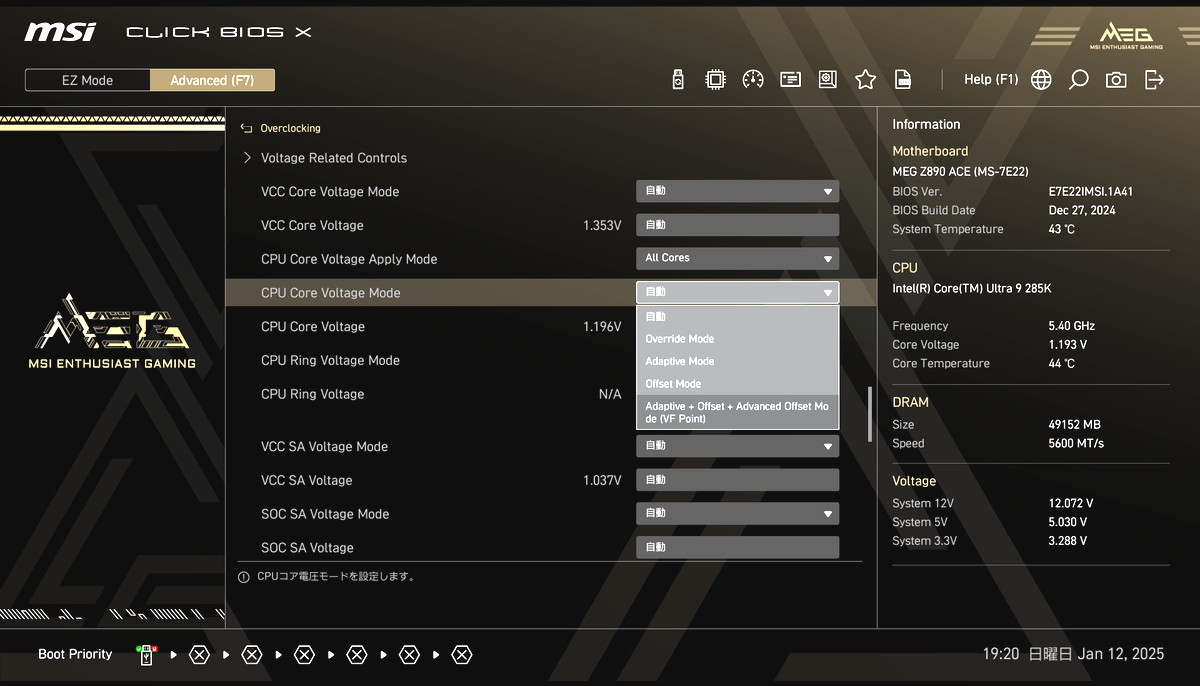Open the SOC SA Voltage Mode dropdown
The height and width of the screenshot is (686, 1200).
pos(738,514)
